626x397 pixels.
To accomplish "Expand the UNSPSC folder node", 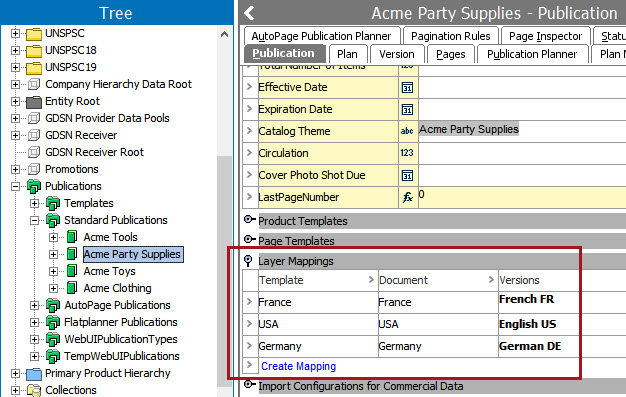I will coord(15,33).
